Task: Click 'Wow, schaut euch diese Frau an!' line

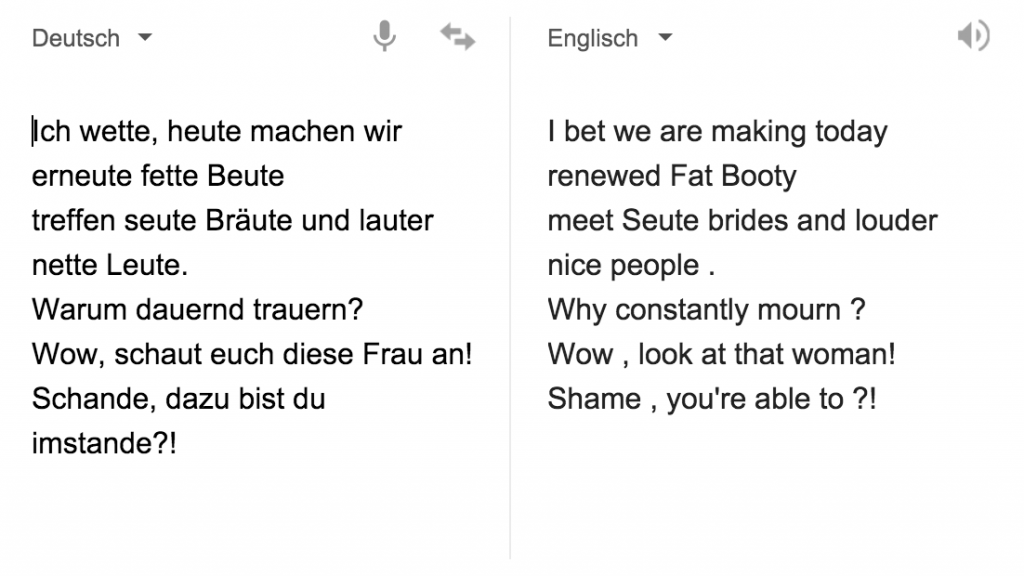Action: [x=252, y=355]
